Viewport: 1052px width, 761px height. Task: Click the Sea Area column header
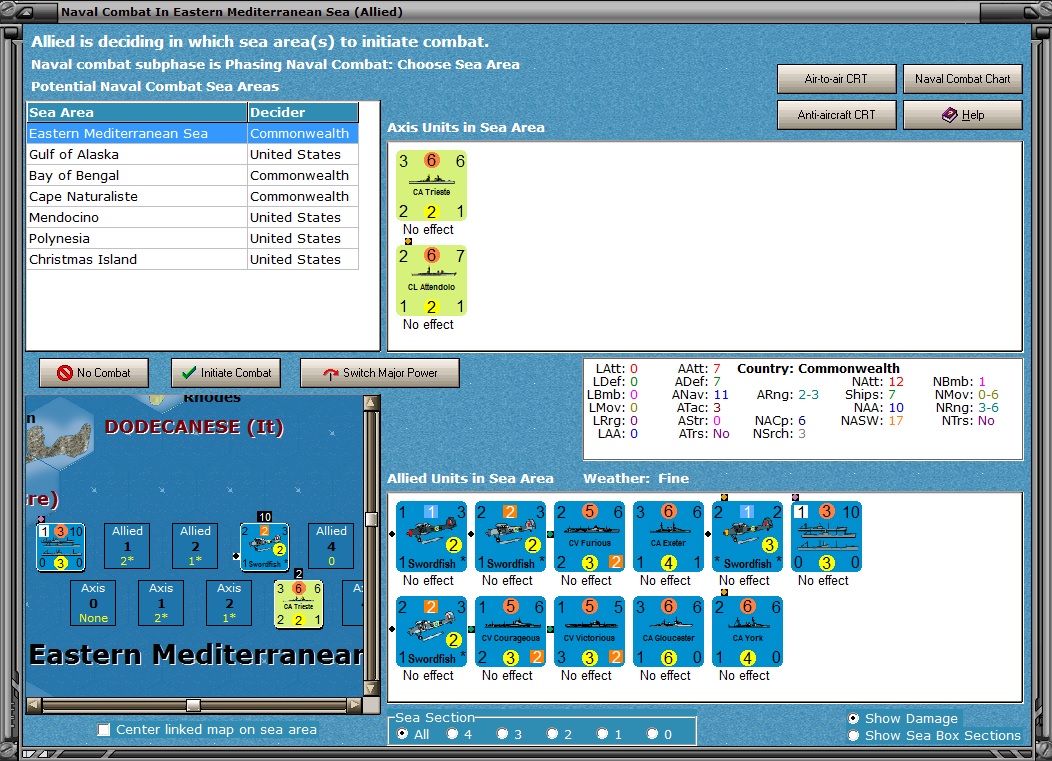(x=137, y=112)
